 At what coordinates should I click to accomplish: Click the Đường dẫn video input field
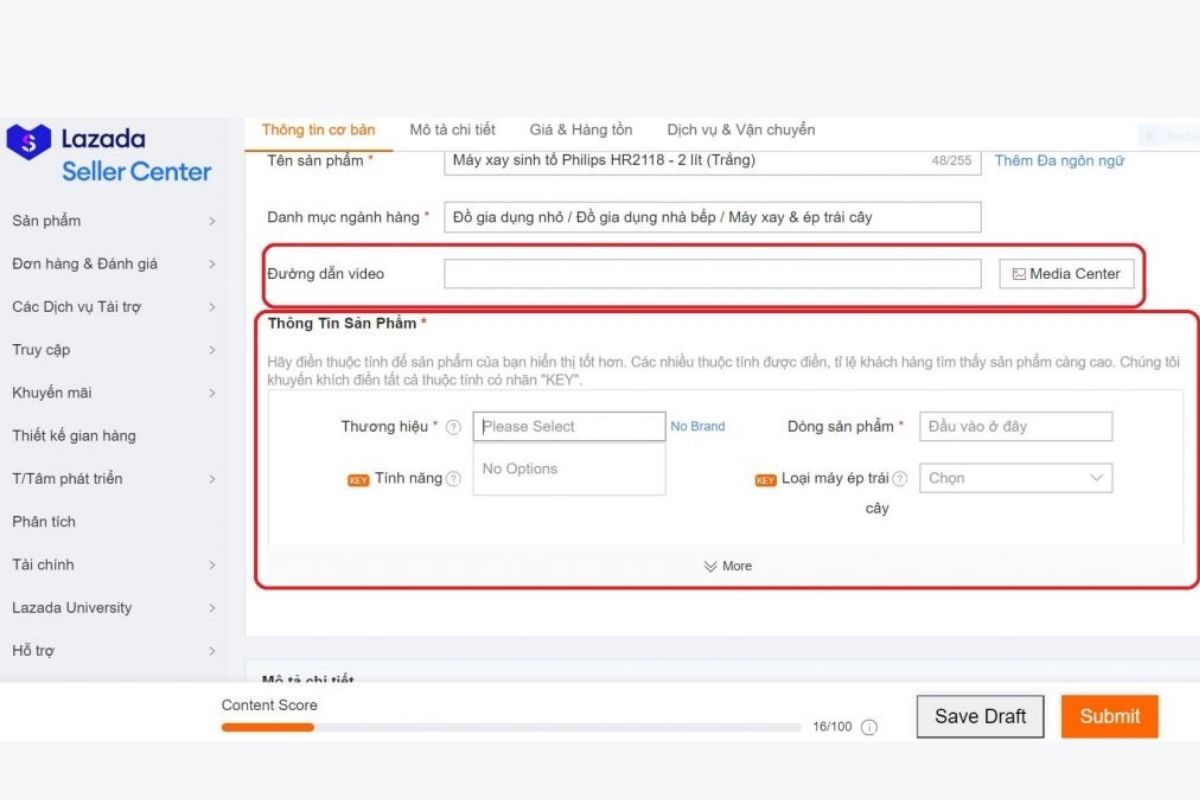coord(712,274)
